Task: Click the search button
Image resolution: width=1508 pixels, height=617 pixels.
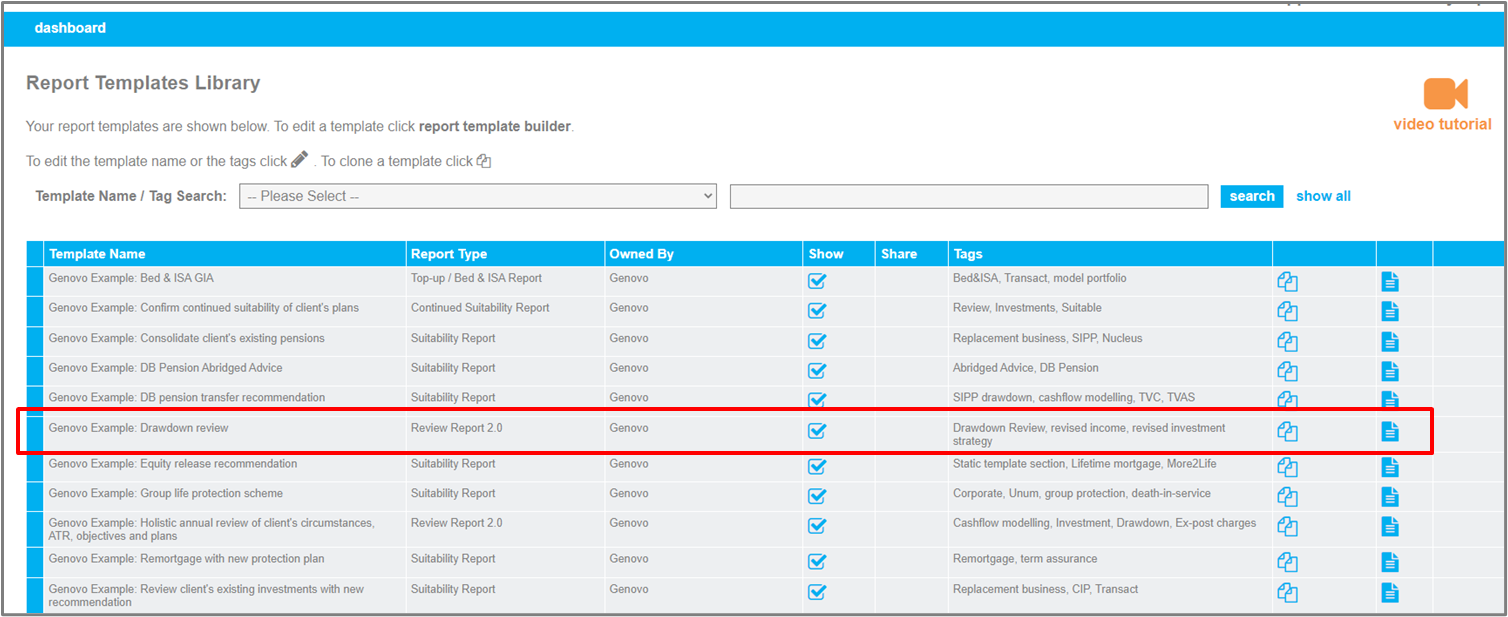Action: [x=1252, y=196]
